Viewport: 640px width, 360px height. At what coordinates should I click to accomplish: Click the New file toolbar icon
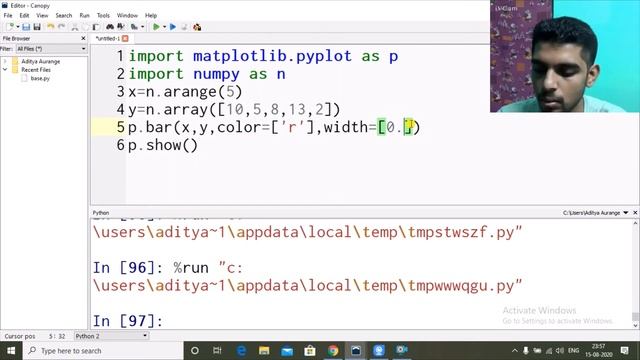coord(10,27)
